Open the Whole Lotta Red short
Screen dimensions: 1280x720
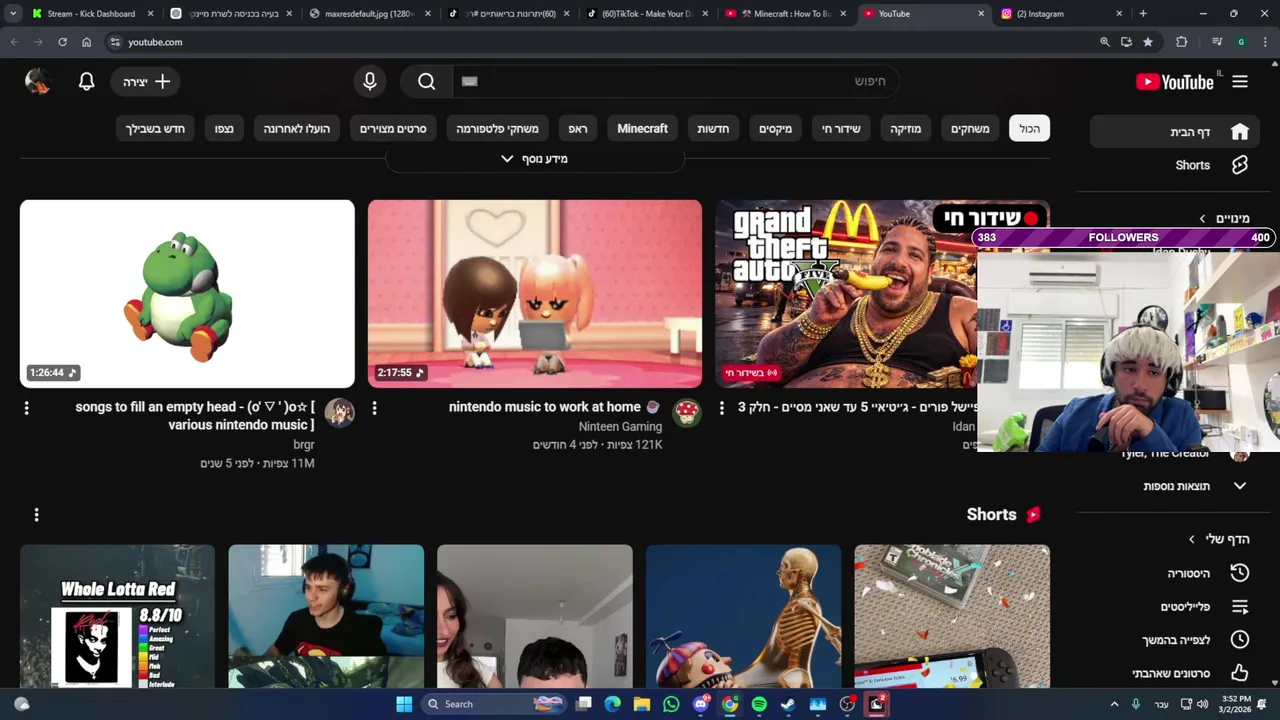pos(117,616)
